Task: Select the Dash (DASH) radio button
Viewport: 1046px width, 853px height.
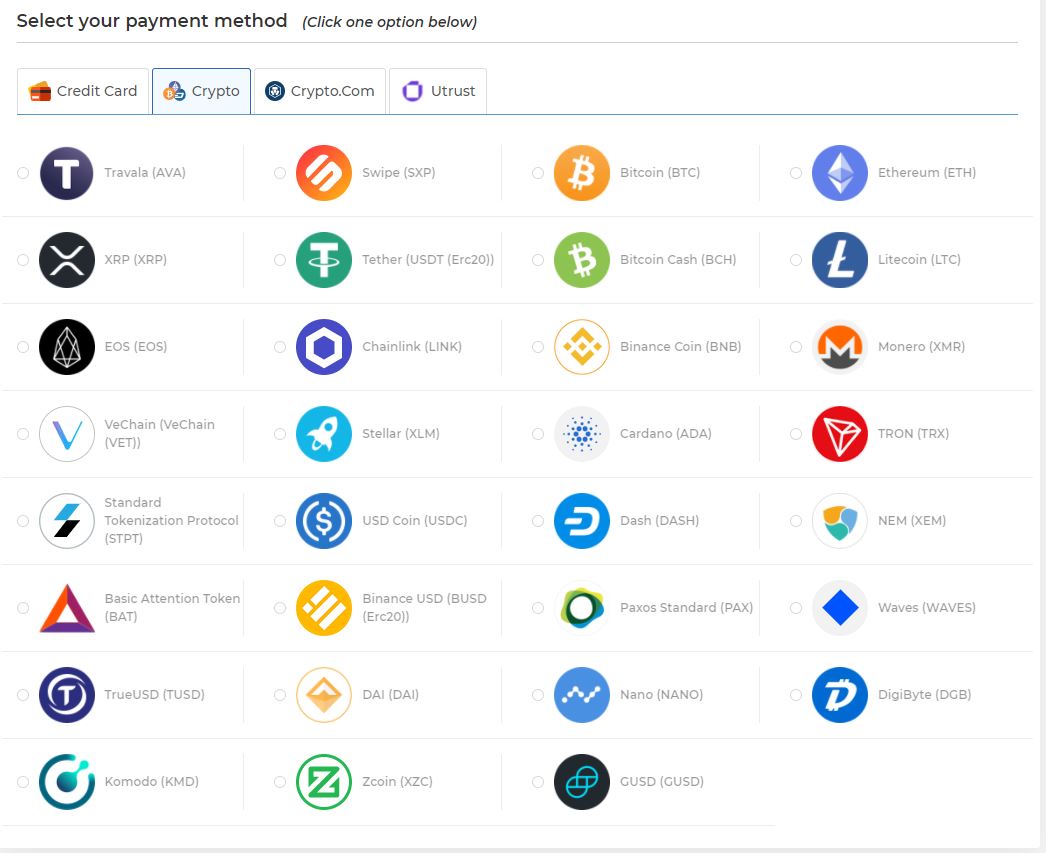Action: [538, 521]
